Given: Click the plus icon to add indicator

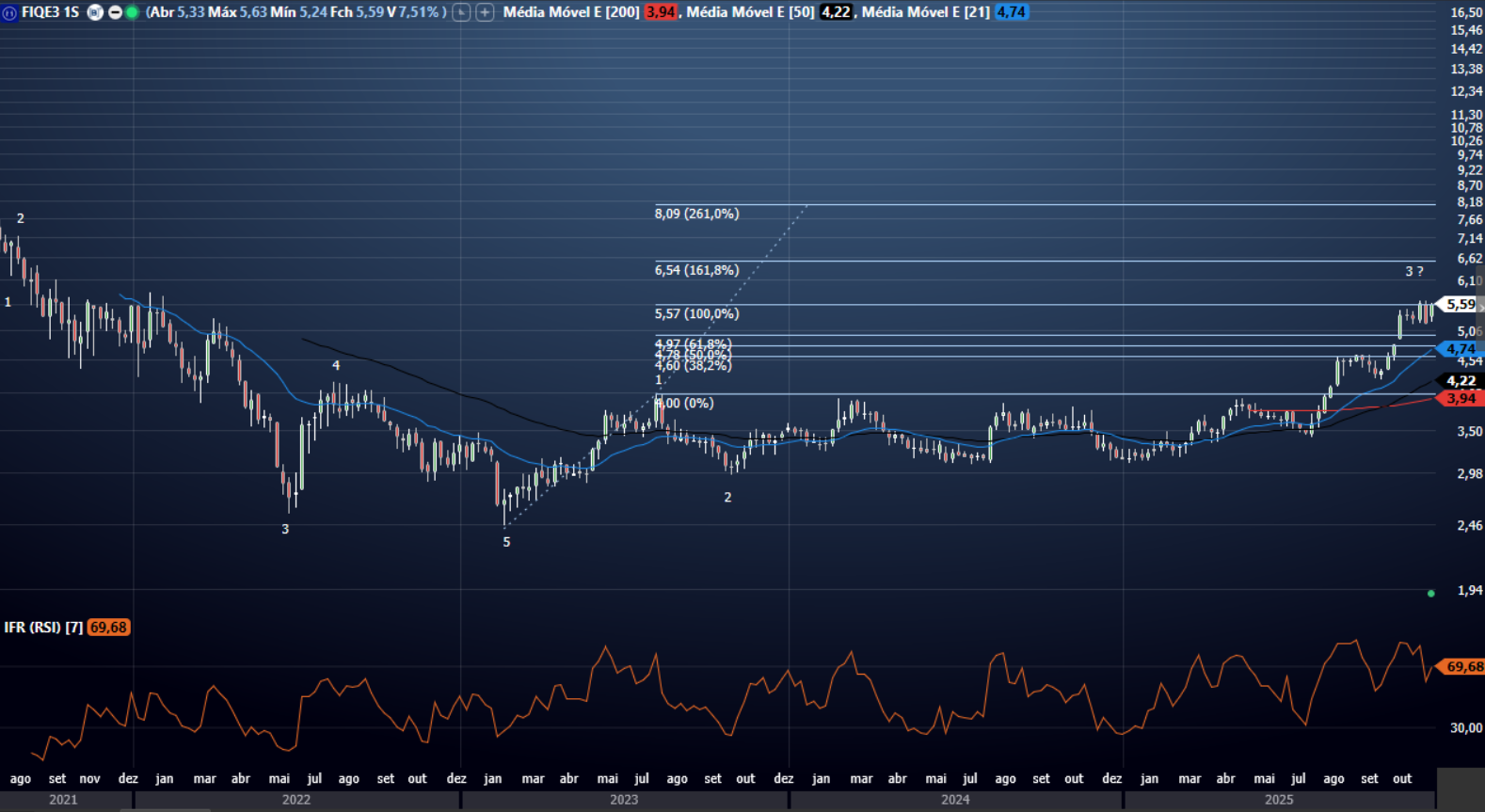Looking at the screenshot, I should coord(485,12).
